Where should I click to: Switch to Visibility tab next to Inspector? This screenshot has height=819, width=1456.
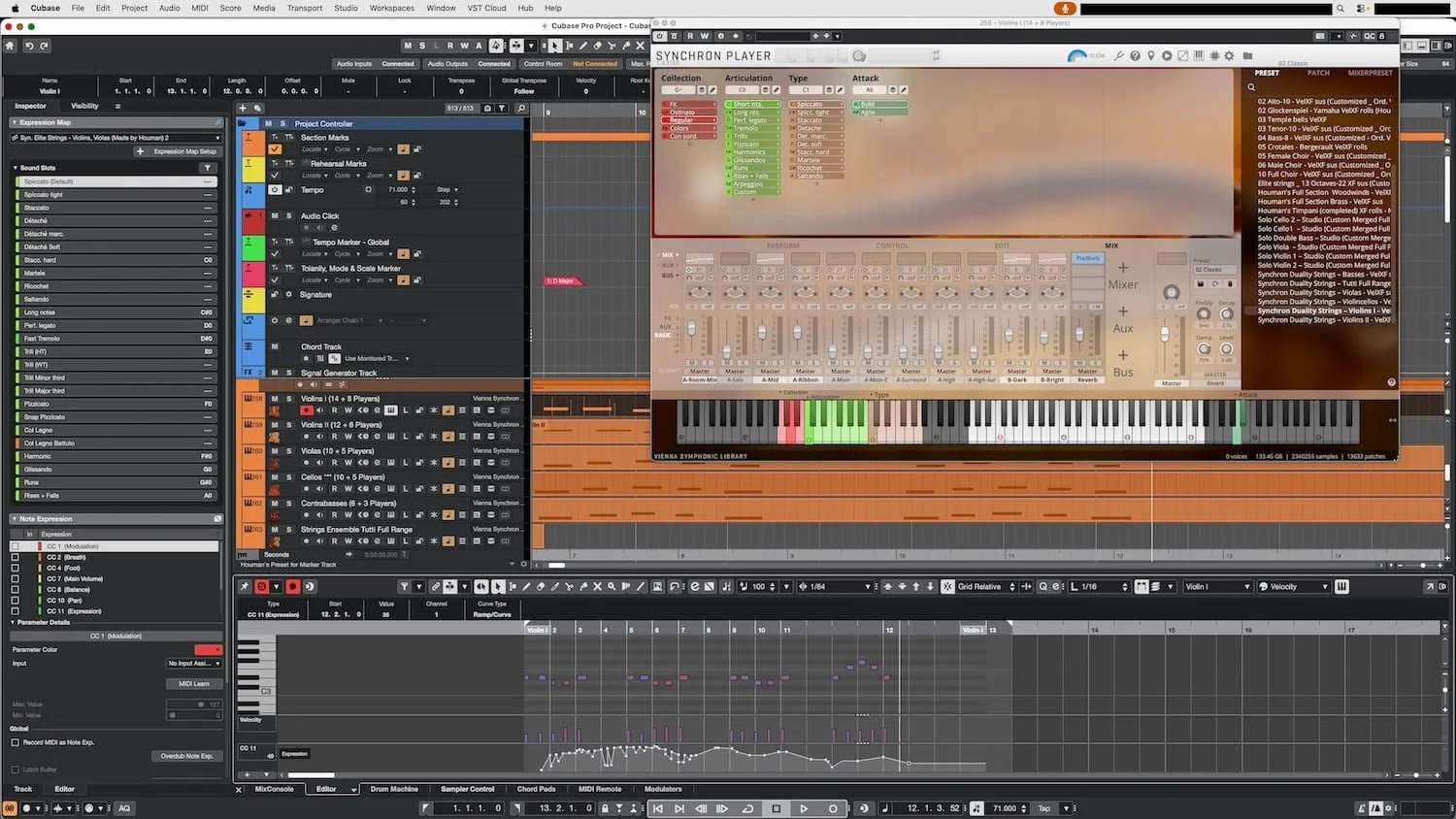point(84,106)
